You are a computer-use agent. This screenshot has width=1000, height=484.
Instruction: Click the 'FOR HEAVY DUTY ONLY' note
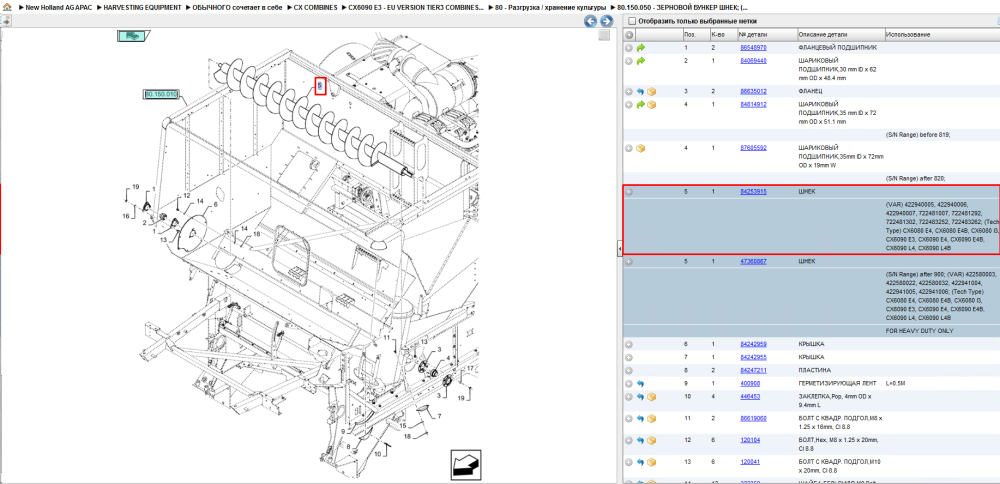coord(918,332)
